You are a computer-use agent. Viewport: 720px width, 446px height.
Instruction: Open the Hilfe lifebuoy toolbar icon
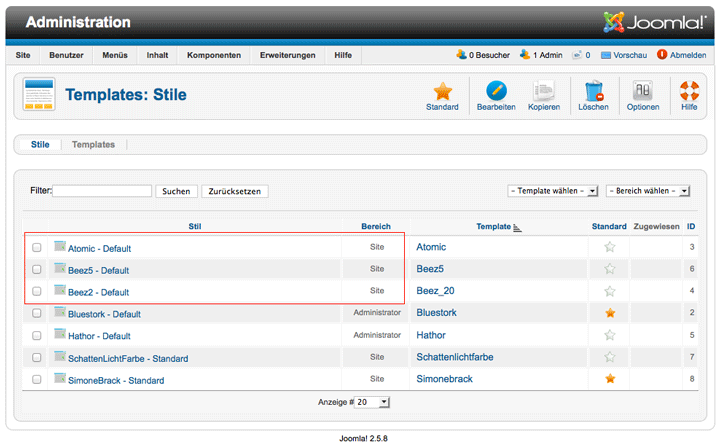(689, 90)
